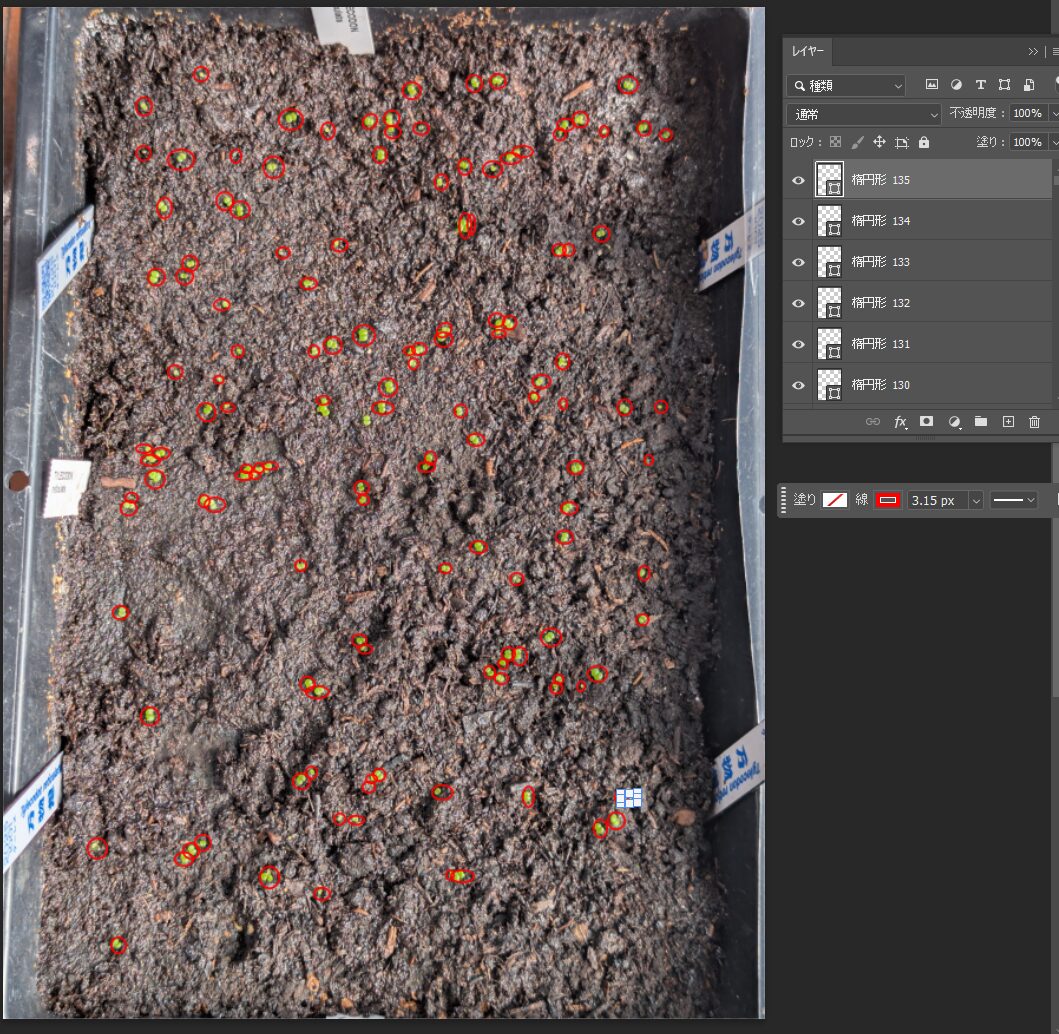
Task: Open the 種類 layer filter dropdown
Action: pos(846,86)
